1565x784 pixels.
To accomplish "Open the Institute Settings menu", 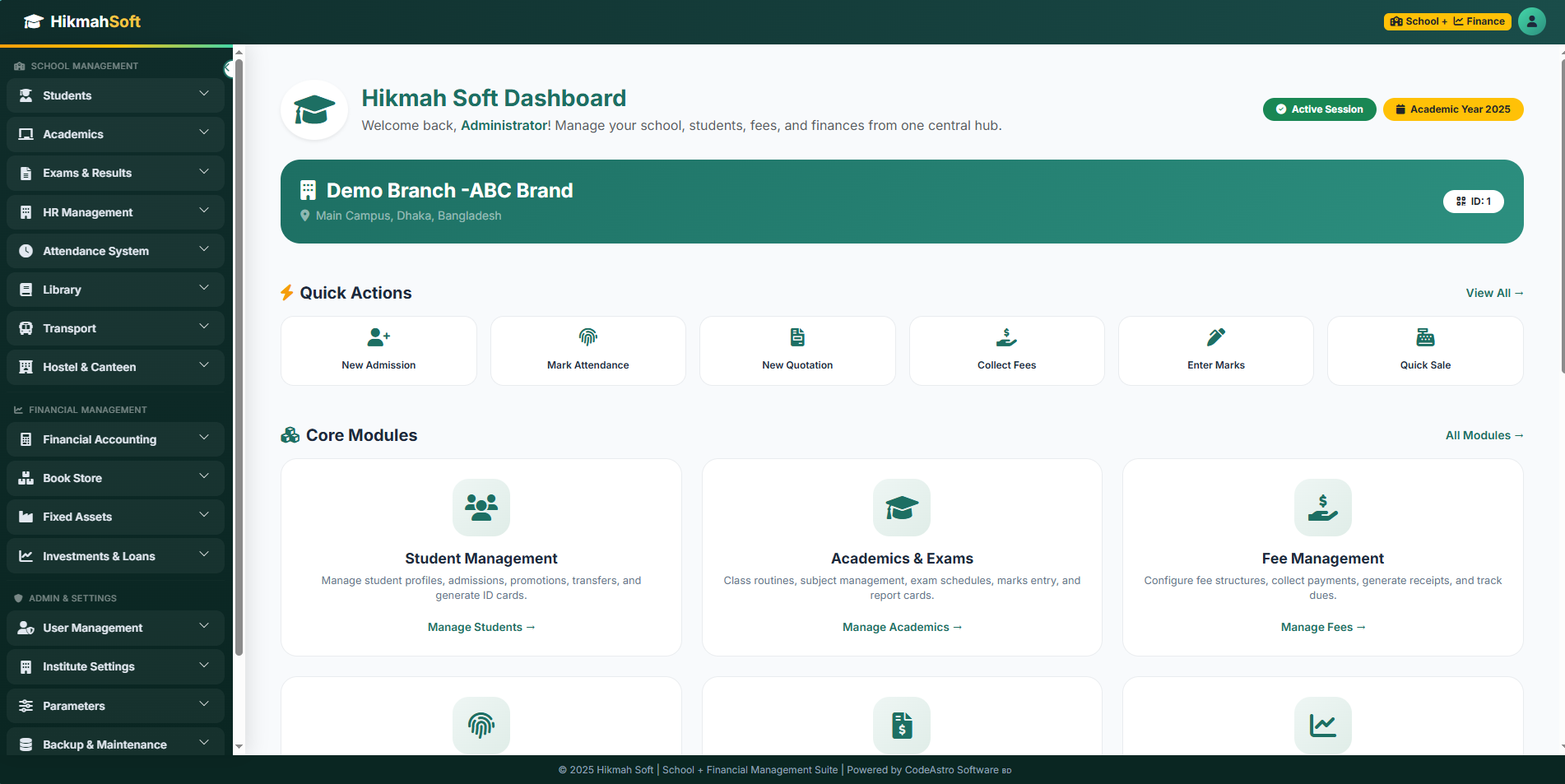I will click(115, 666).
